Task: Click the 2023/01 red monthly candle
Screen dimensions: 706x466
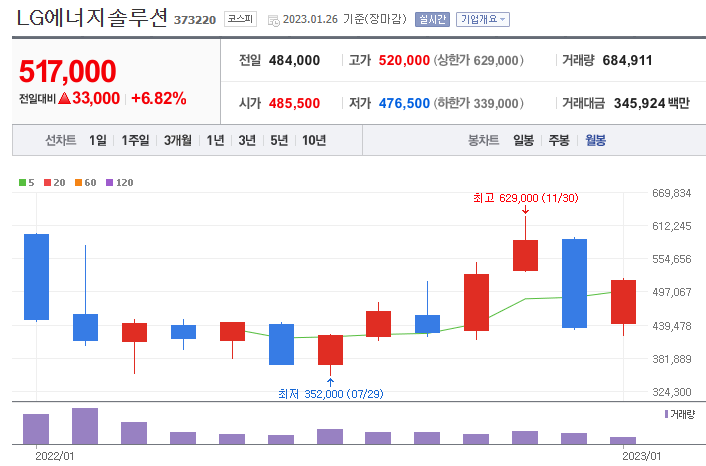Action: pyautogui.click(x=623, y=302)
